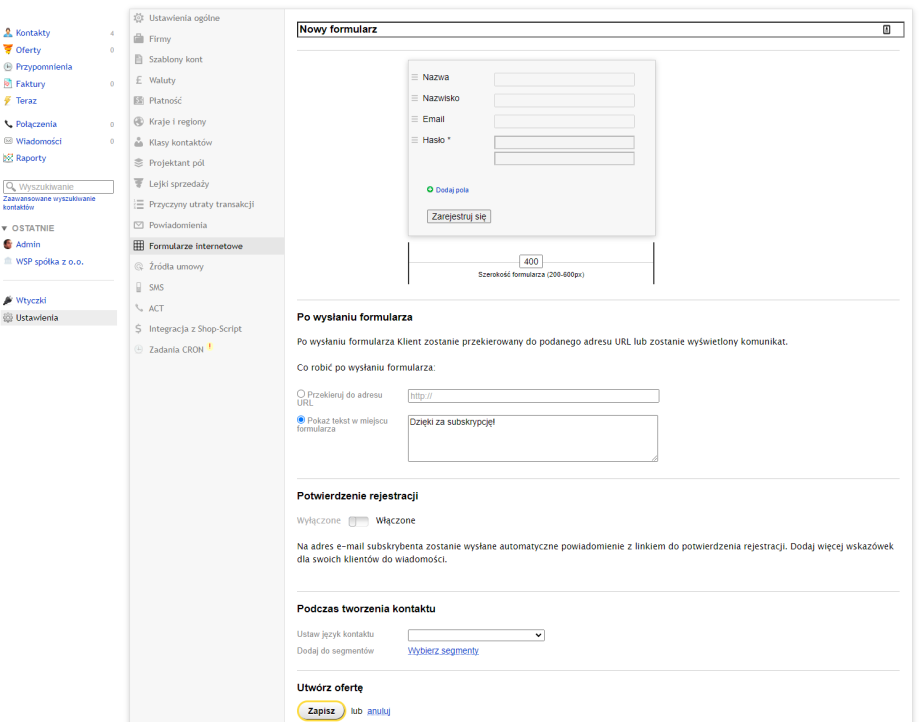
Task: Click the Oferty funnel icon
Action: tap(8, 50)
